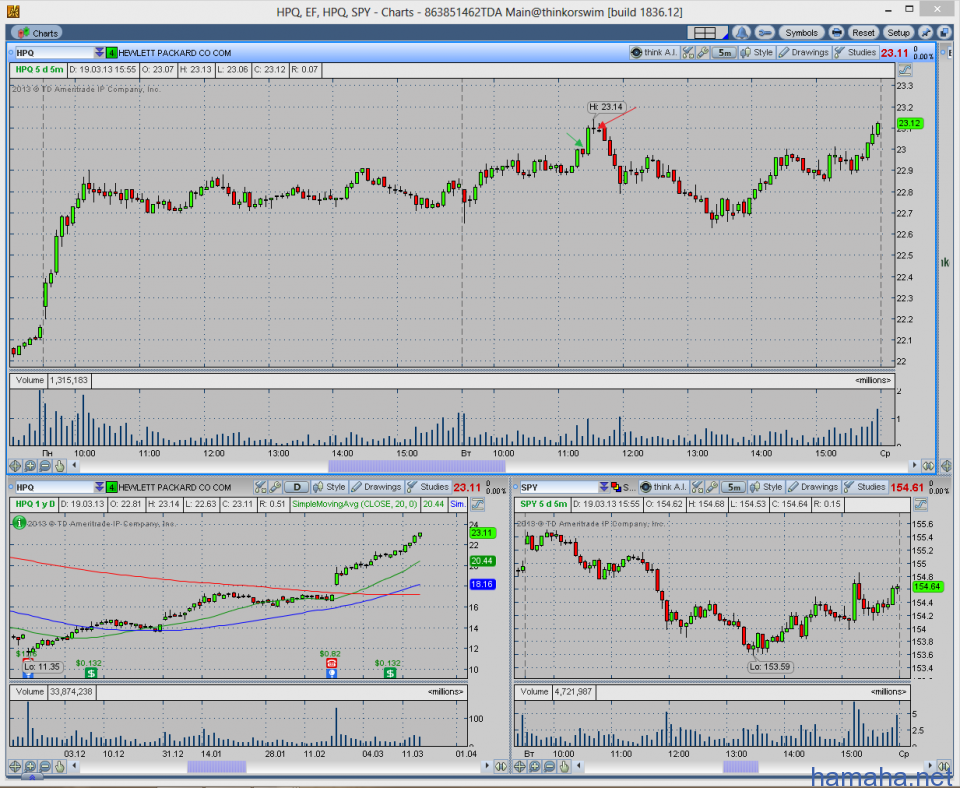This screenshot has width=960, height=788.
Task: Click the daily chart horizontal scrollbar thumb
Action: 216,767
